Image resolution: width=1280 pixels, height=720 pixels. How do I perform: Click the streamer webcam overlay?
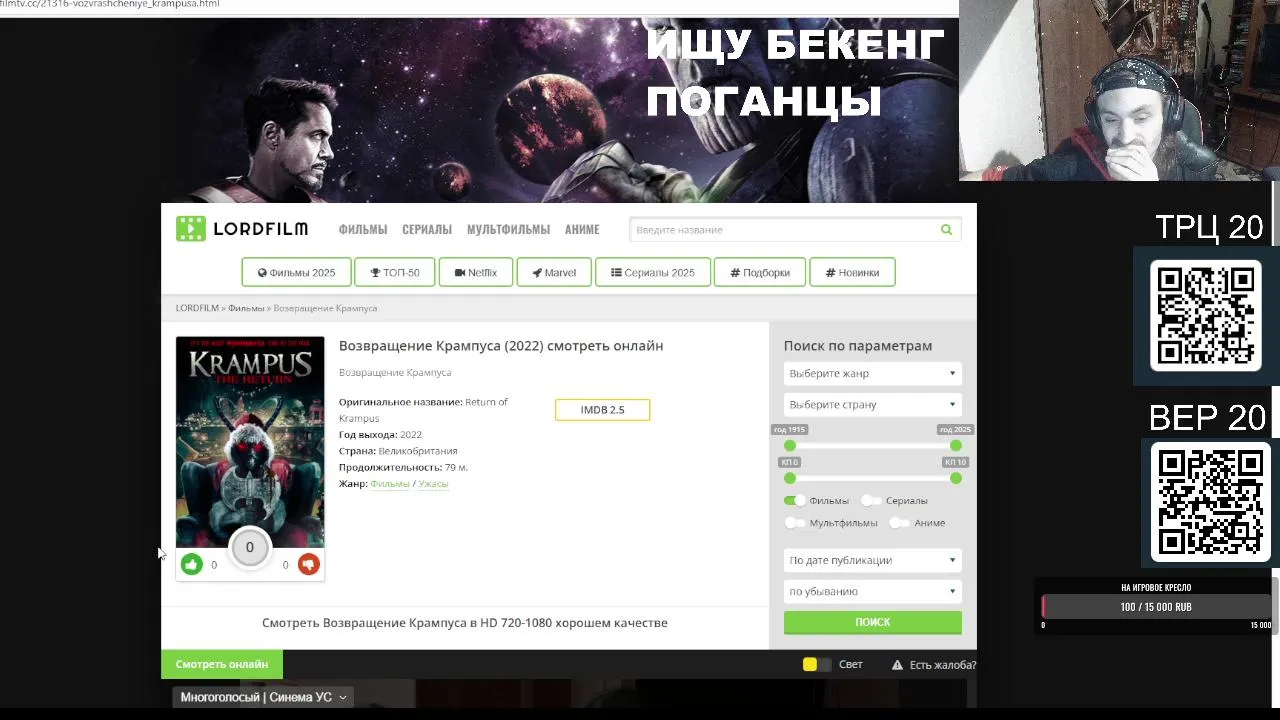(1119, 90)
